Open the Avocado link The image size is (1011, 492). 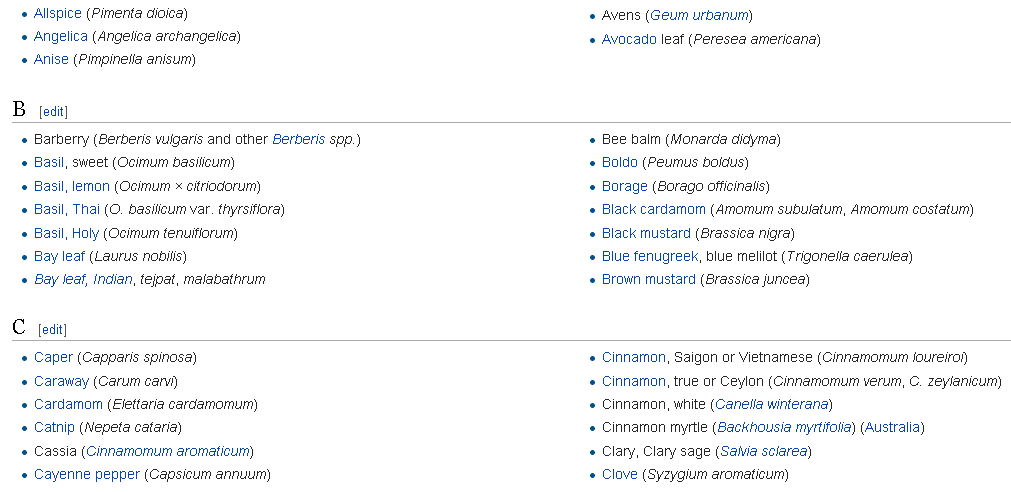coord(629,40)
